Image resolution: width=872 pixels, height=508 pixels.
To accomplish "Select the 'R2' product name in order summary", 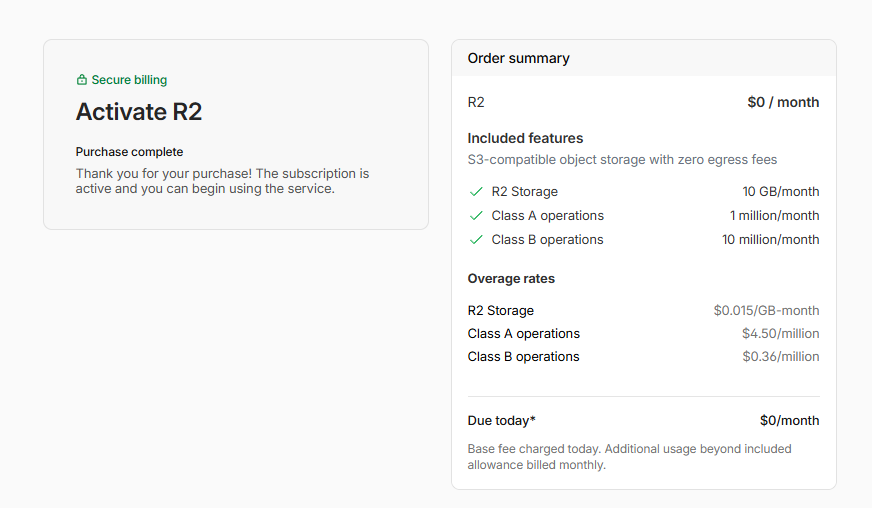I will 476,102.
